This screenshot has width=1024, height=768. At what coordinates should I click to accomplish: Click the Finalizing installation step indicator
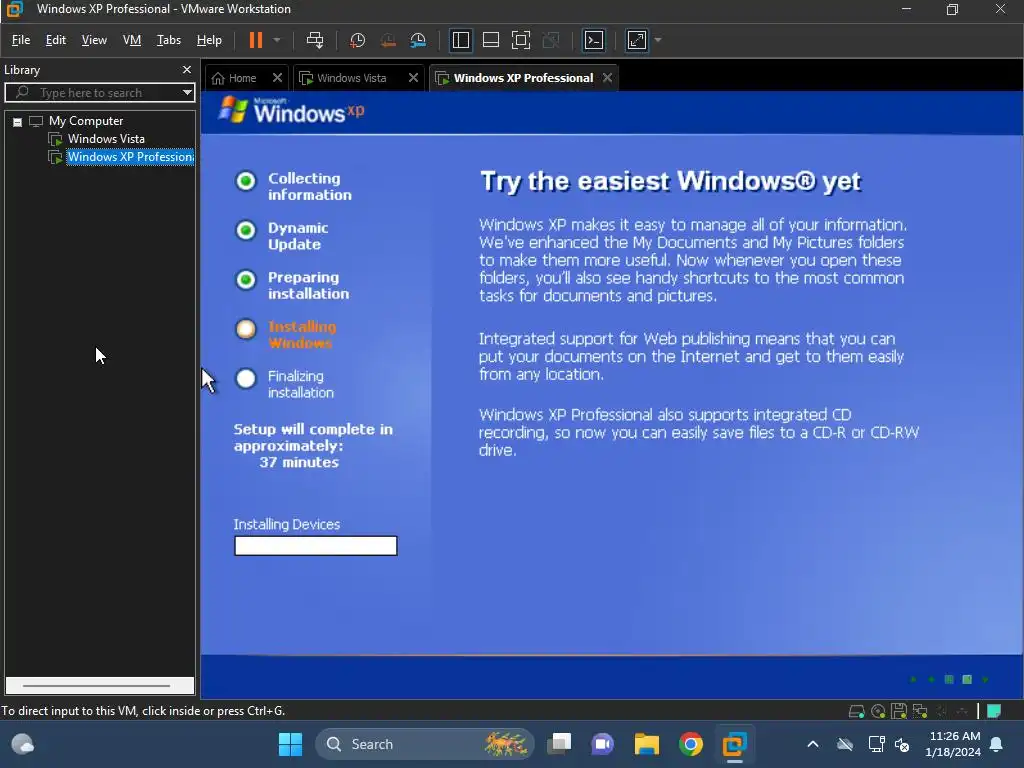(x=246, y=379)
